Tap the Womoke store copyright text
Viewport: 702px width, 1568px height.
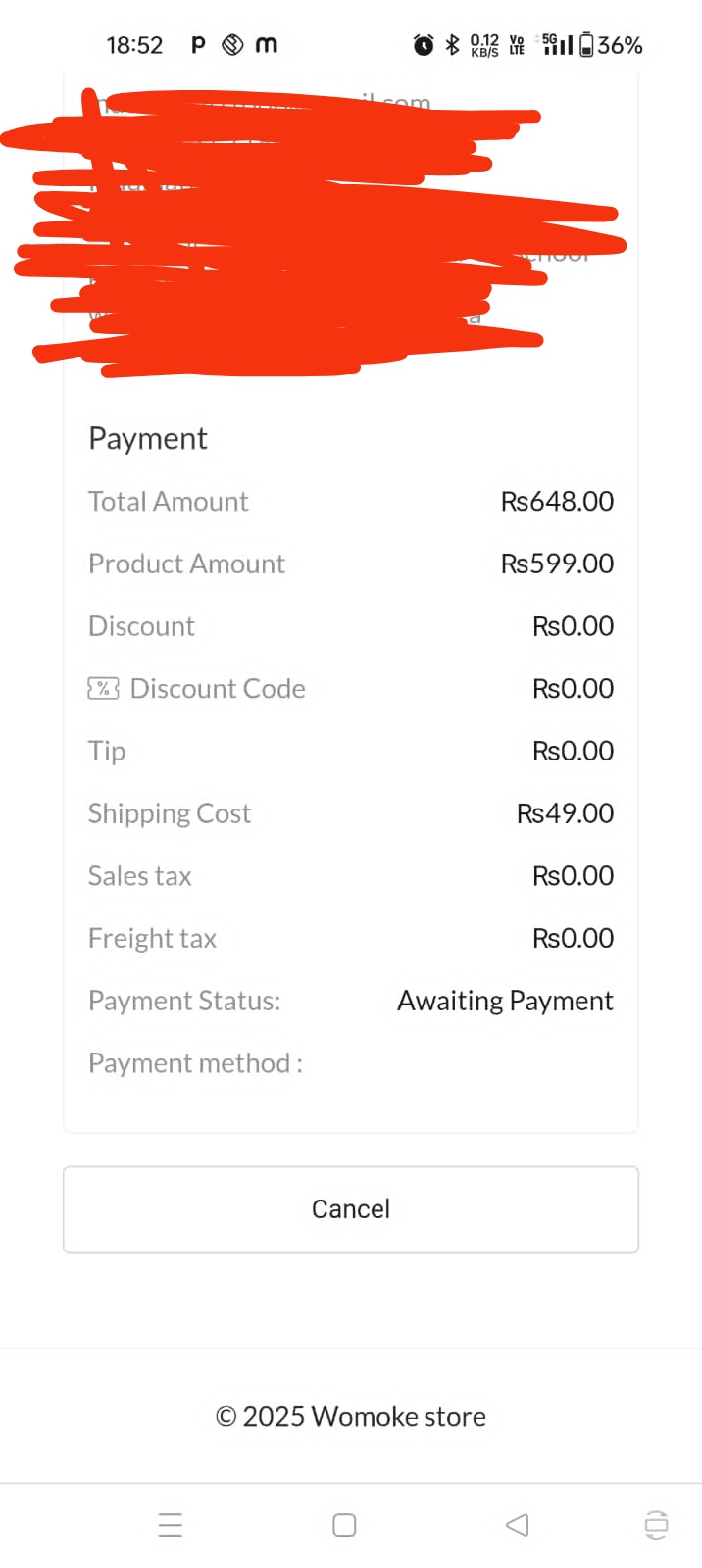pyautogui.click(x=351, y=1417)
